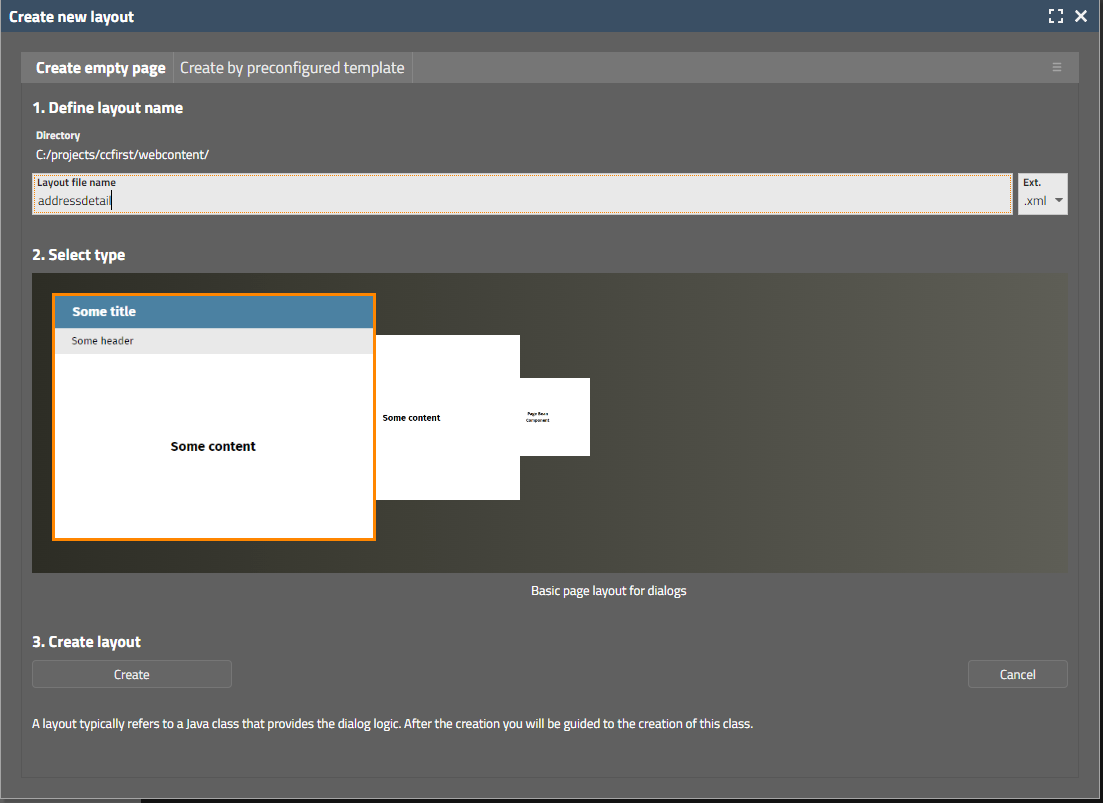Open Create by preconfigured template tab
The width and height of the screenshot is (1103, 803).
point(292,68)
